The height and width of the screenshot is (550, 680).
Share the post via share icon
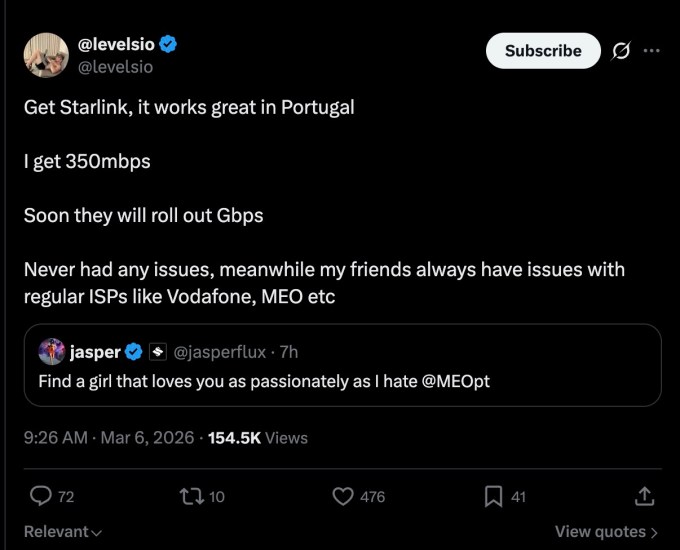pos(645,496)
